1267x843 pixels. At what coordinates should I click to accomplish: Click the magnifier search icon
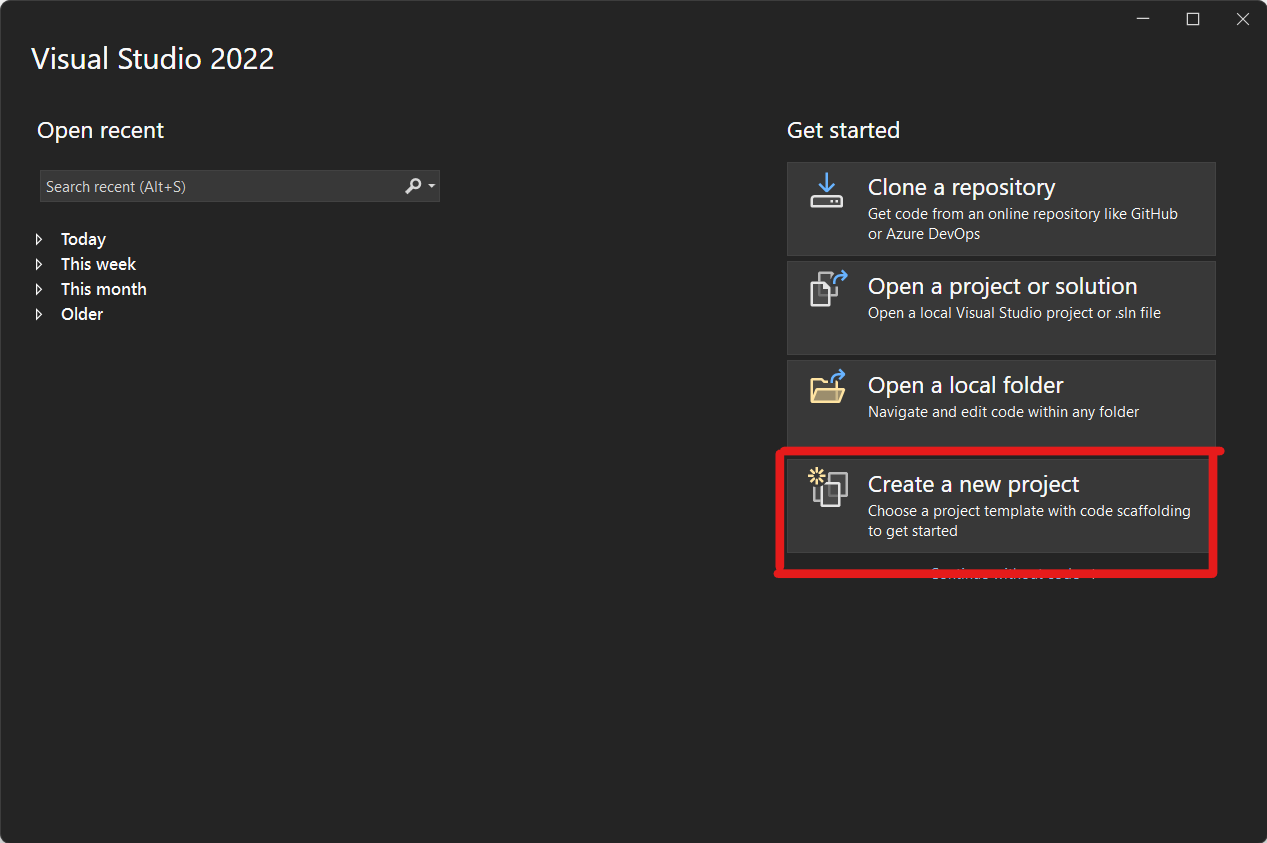pos(412,186)
